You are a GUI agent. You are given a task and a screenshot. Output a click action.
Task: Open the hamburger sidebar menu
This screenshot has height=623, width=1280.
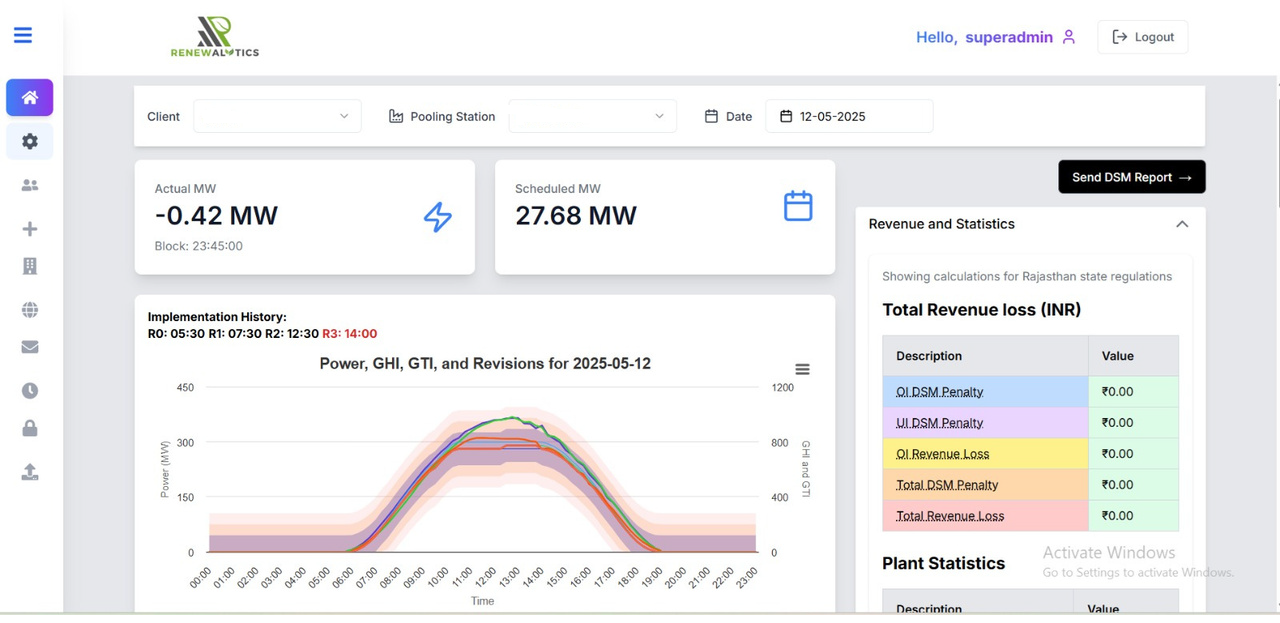coord(23,36)
